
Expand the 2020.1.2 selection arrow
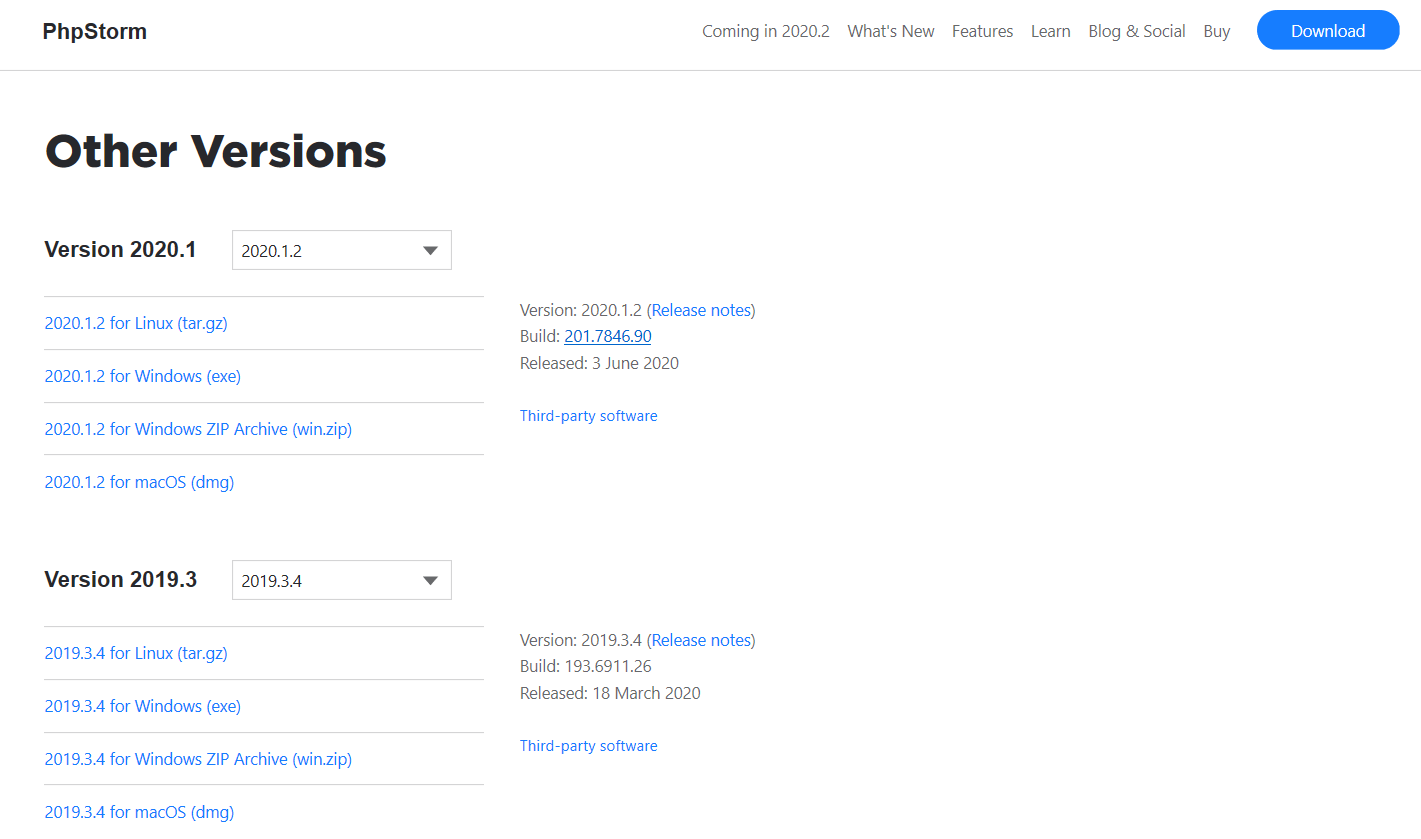(x=430, y=250)
